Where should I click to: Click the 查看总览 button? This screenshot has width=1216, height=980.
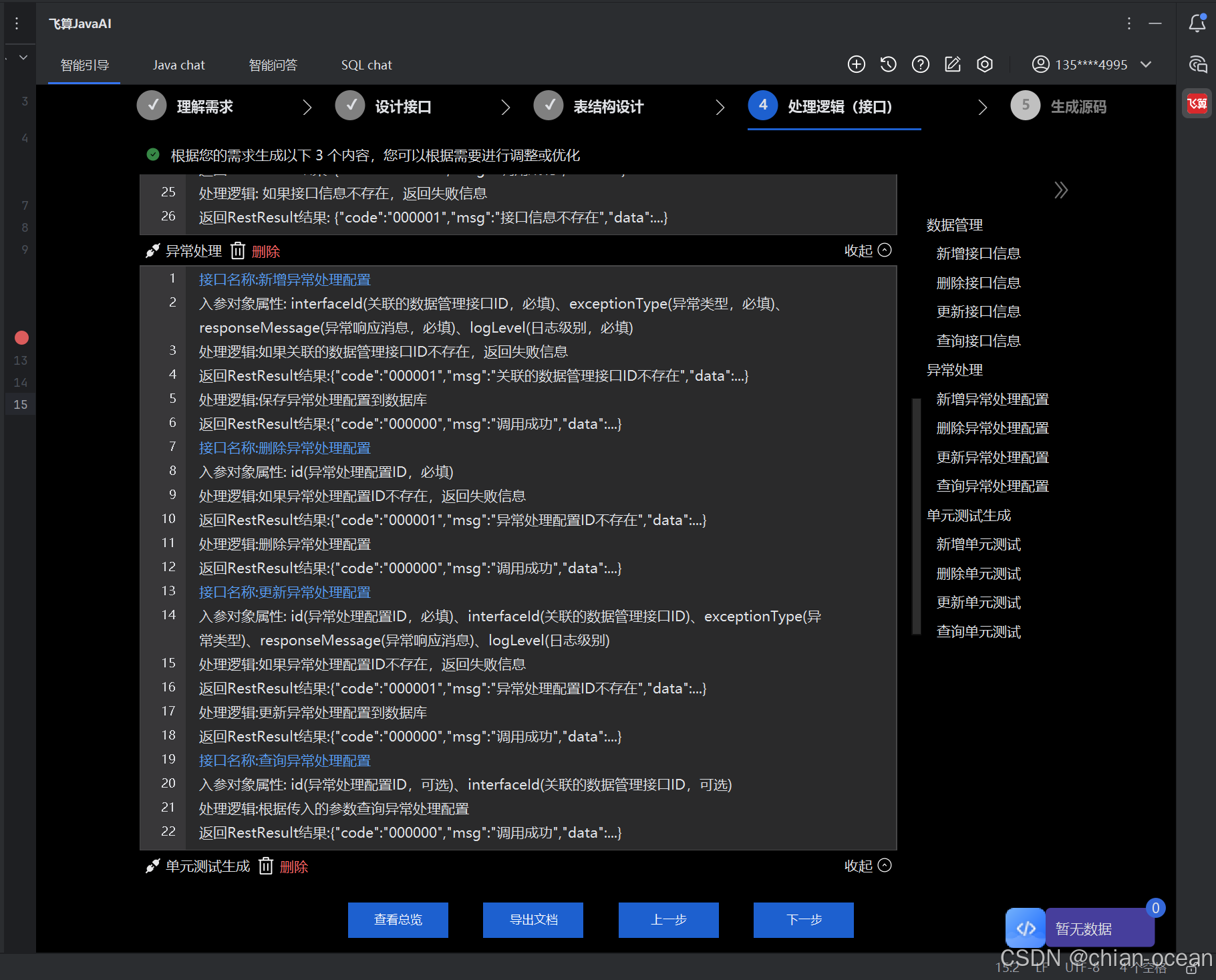(x=398, y=920)
